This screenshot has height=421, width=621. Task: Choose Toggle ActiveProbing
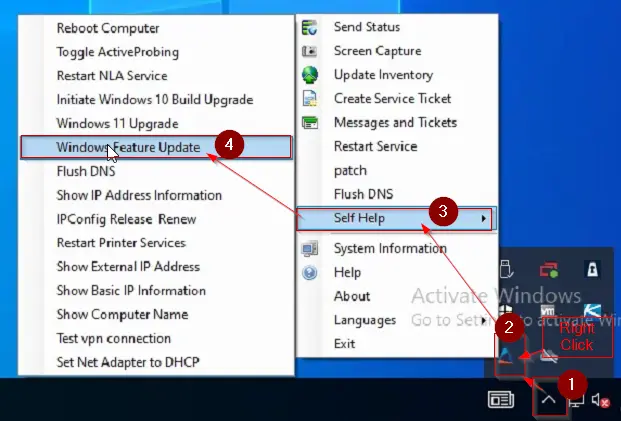157,52
